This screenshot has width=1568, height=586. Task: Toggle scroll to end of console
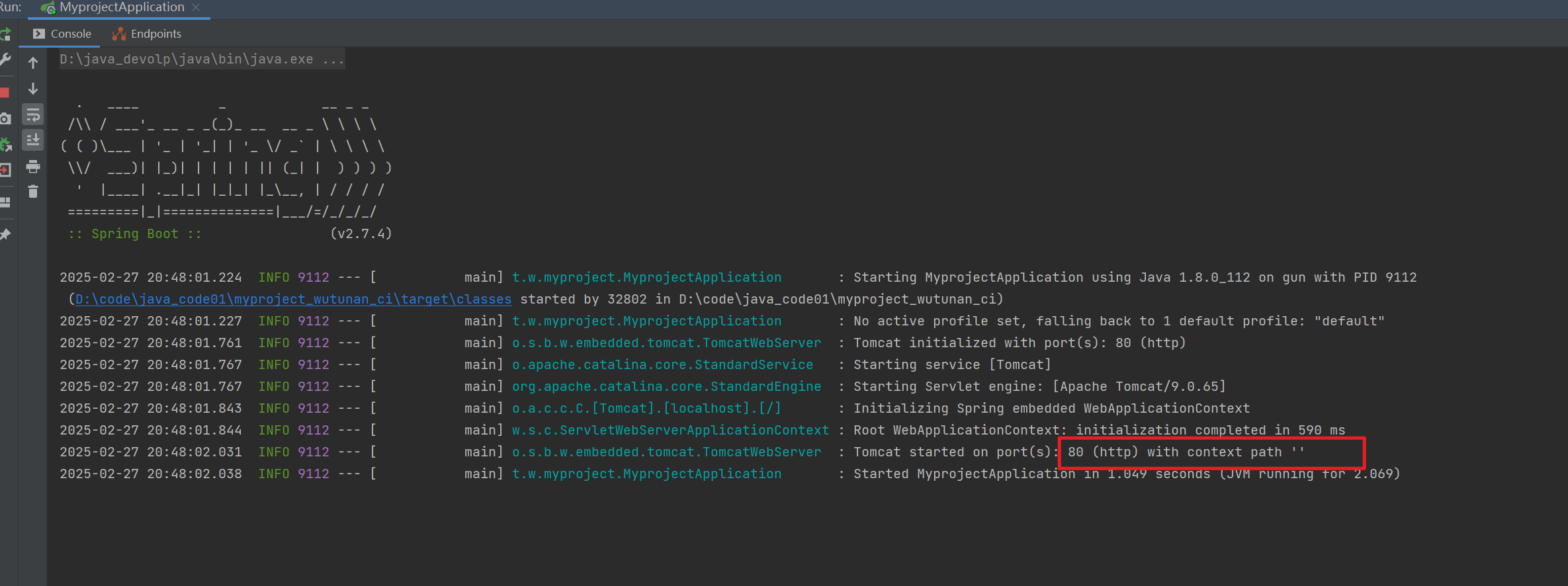click(x=33, y=140)
